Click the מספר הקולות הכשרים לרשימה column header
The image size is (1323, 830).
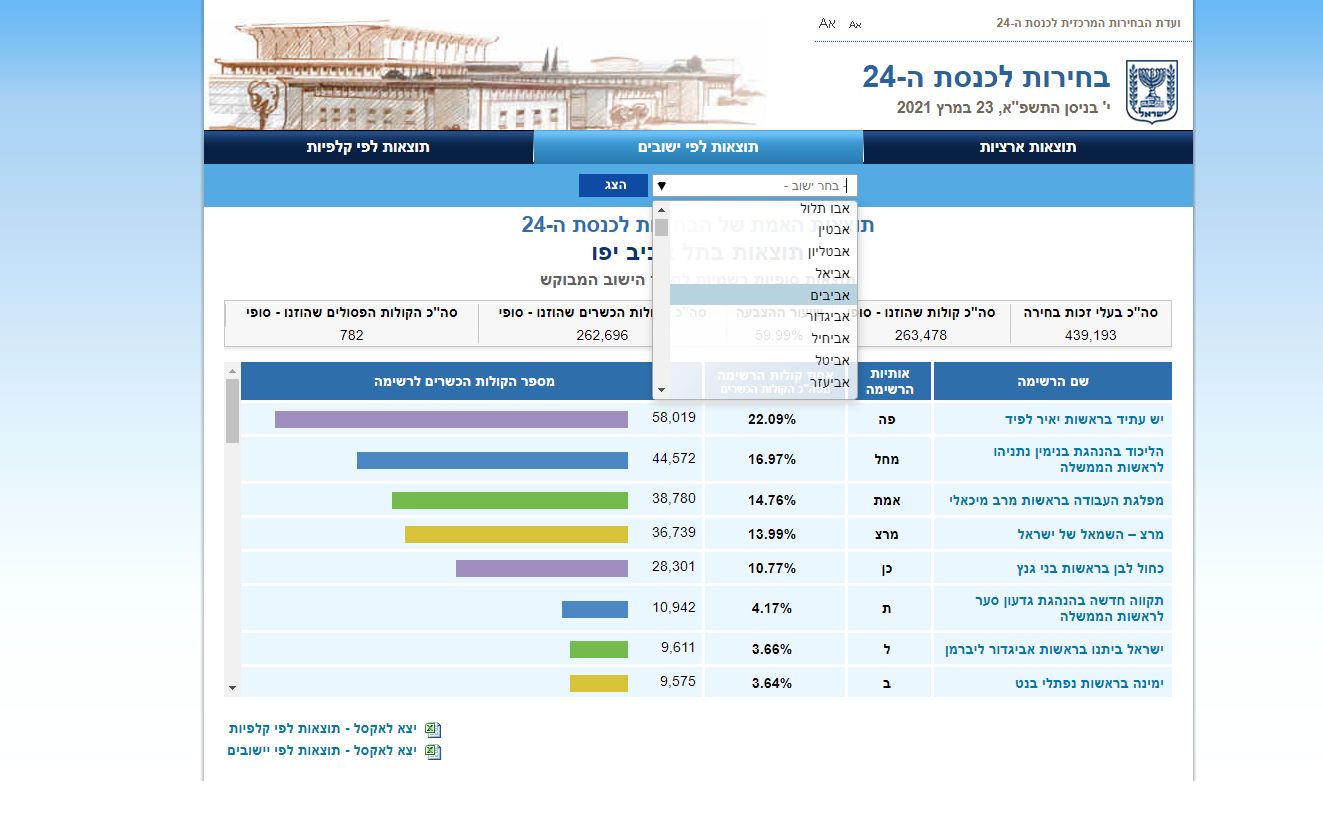point(465,381)
